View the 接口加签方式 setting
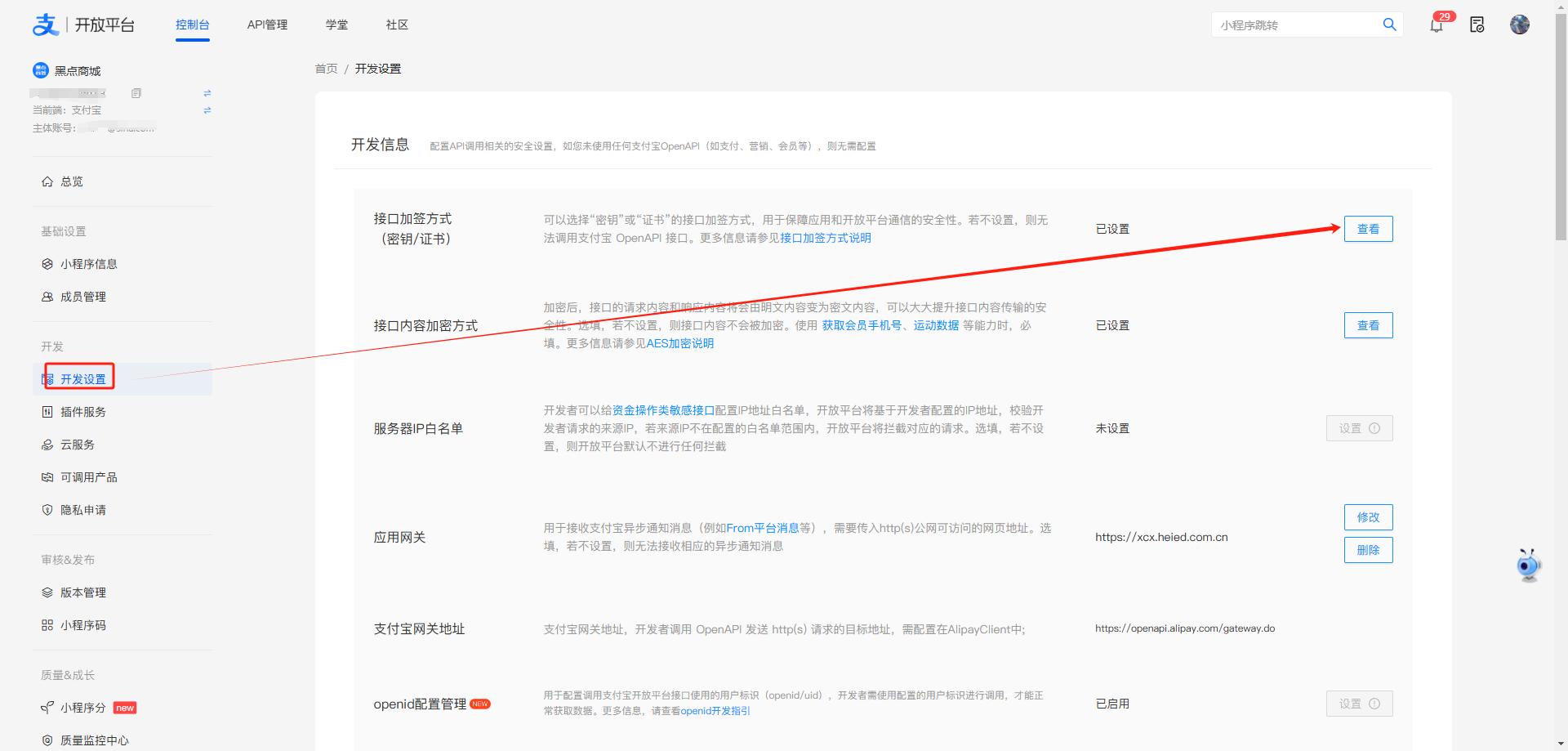 click(1368, 229)
